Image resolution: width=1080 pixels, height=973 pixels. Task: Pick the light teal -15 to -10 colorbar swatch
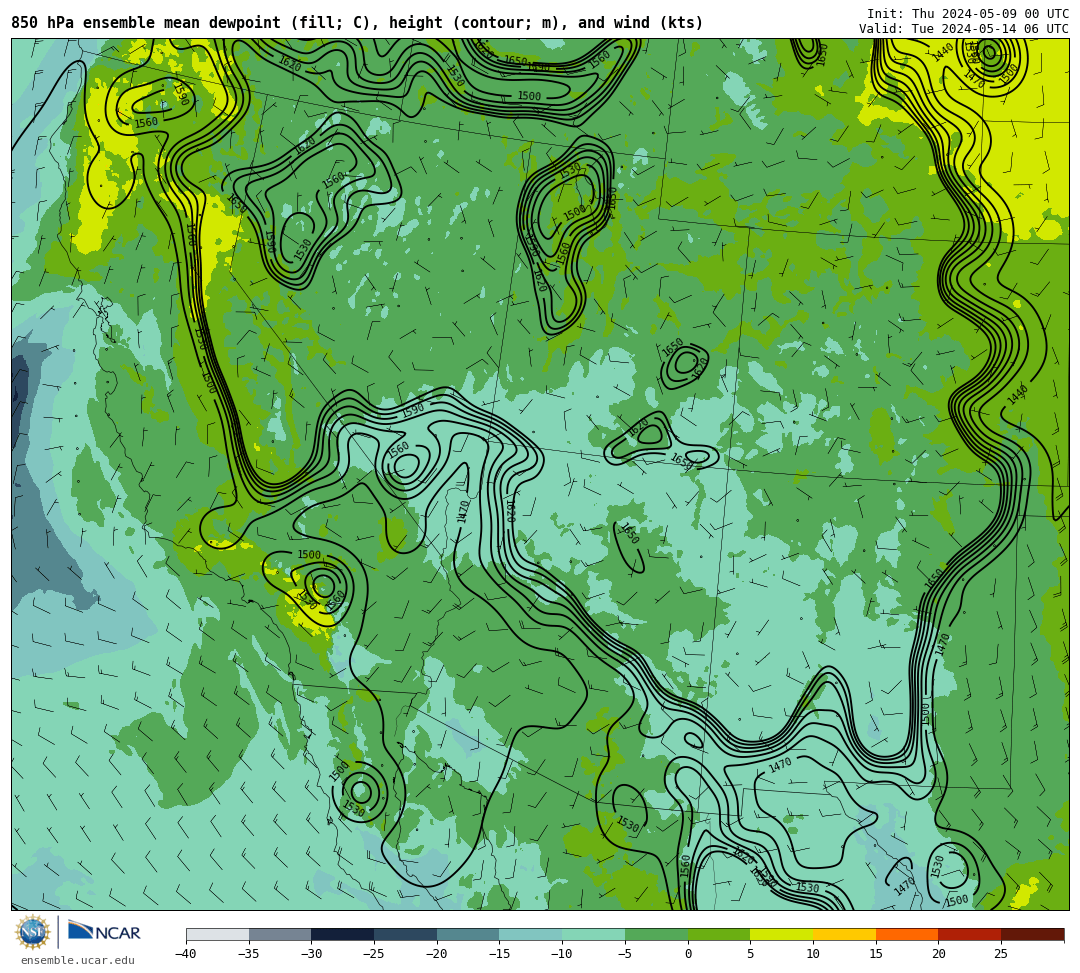(531, 934)
